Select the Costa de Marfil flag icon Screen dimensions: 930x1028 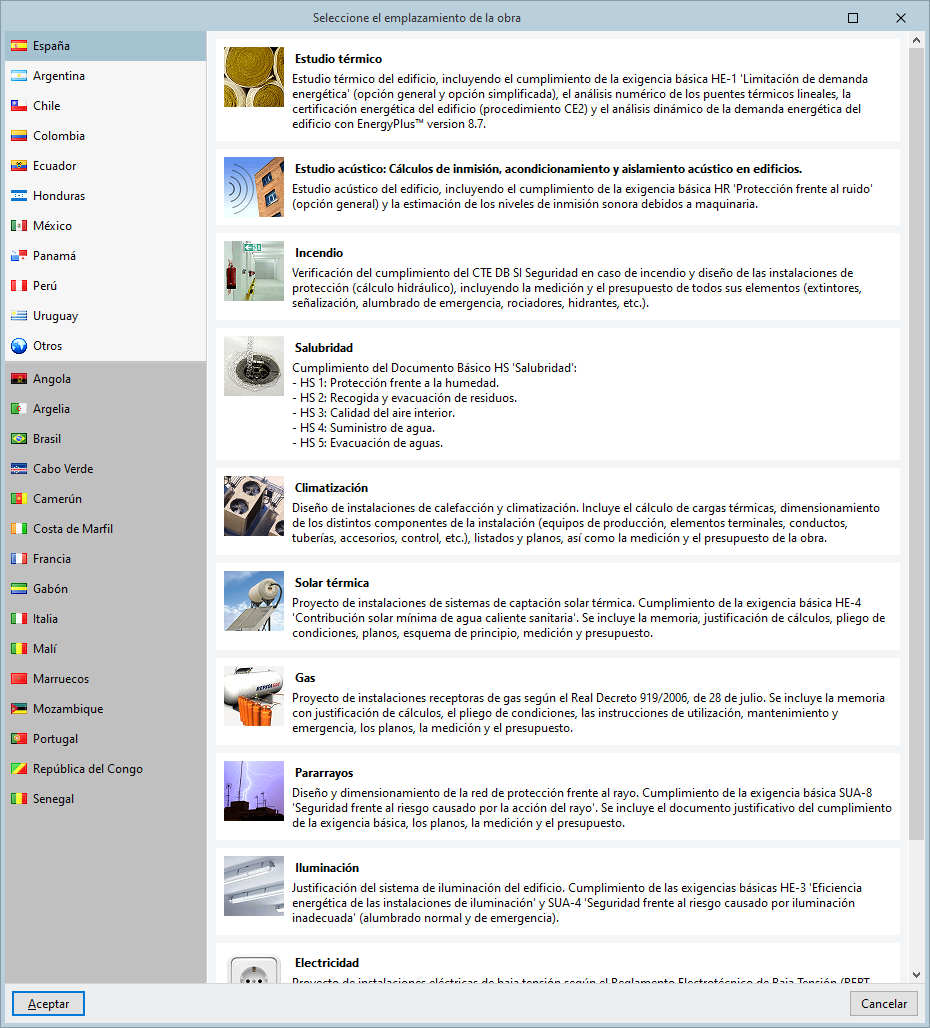tap(19, 528)
